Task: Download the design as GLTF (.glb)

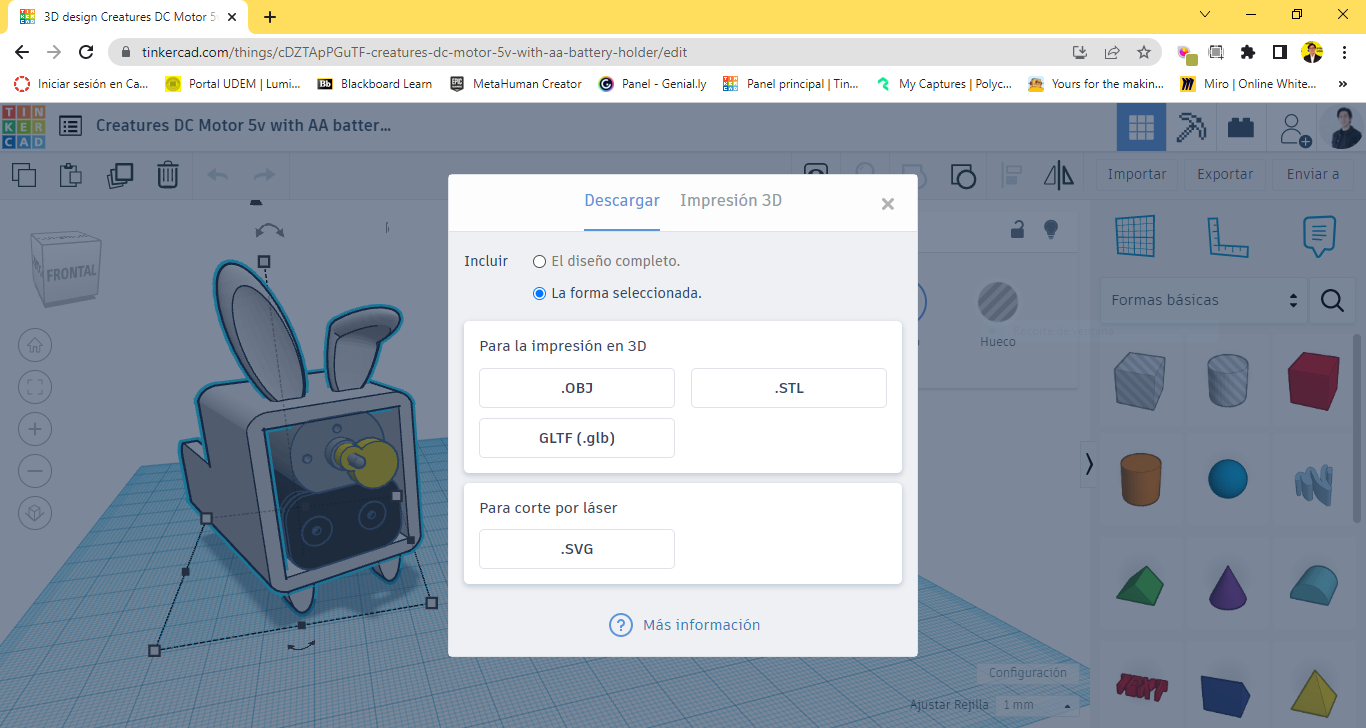Action: point(577,438)
